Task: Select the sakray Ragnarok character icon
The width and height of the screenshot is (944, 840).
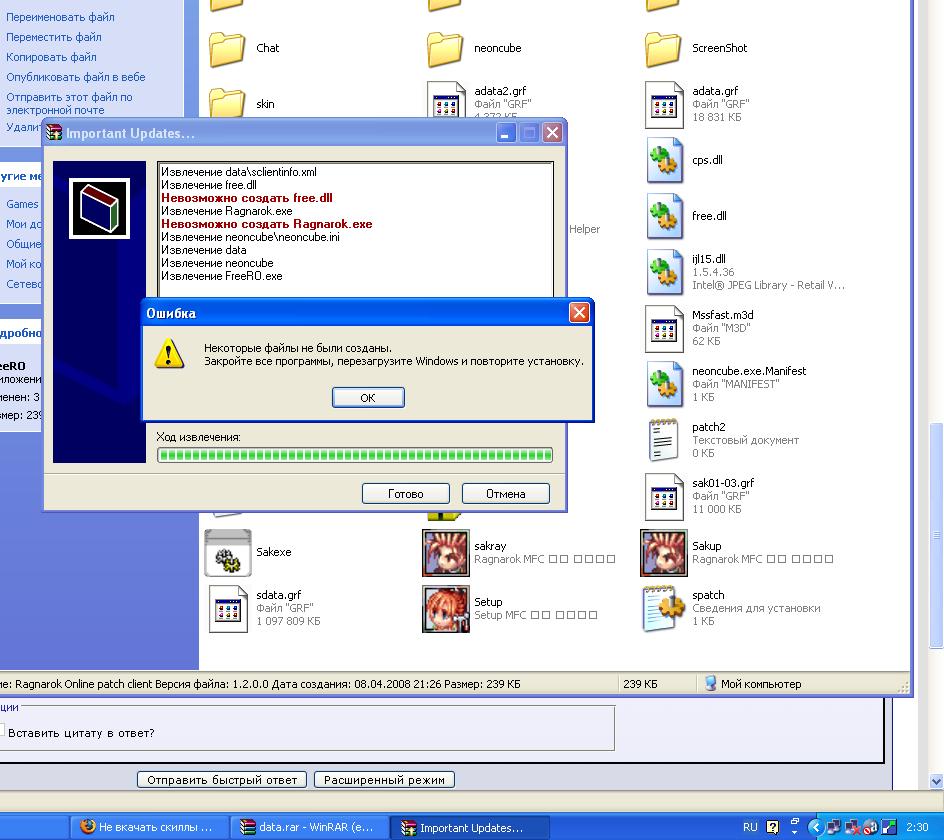Action: coord(446,553)
